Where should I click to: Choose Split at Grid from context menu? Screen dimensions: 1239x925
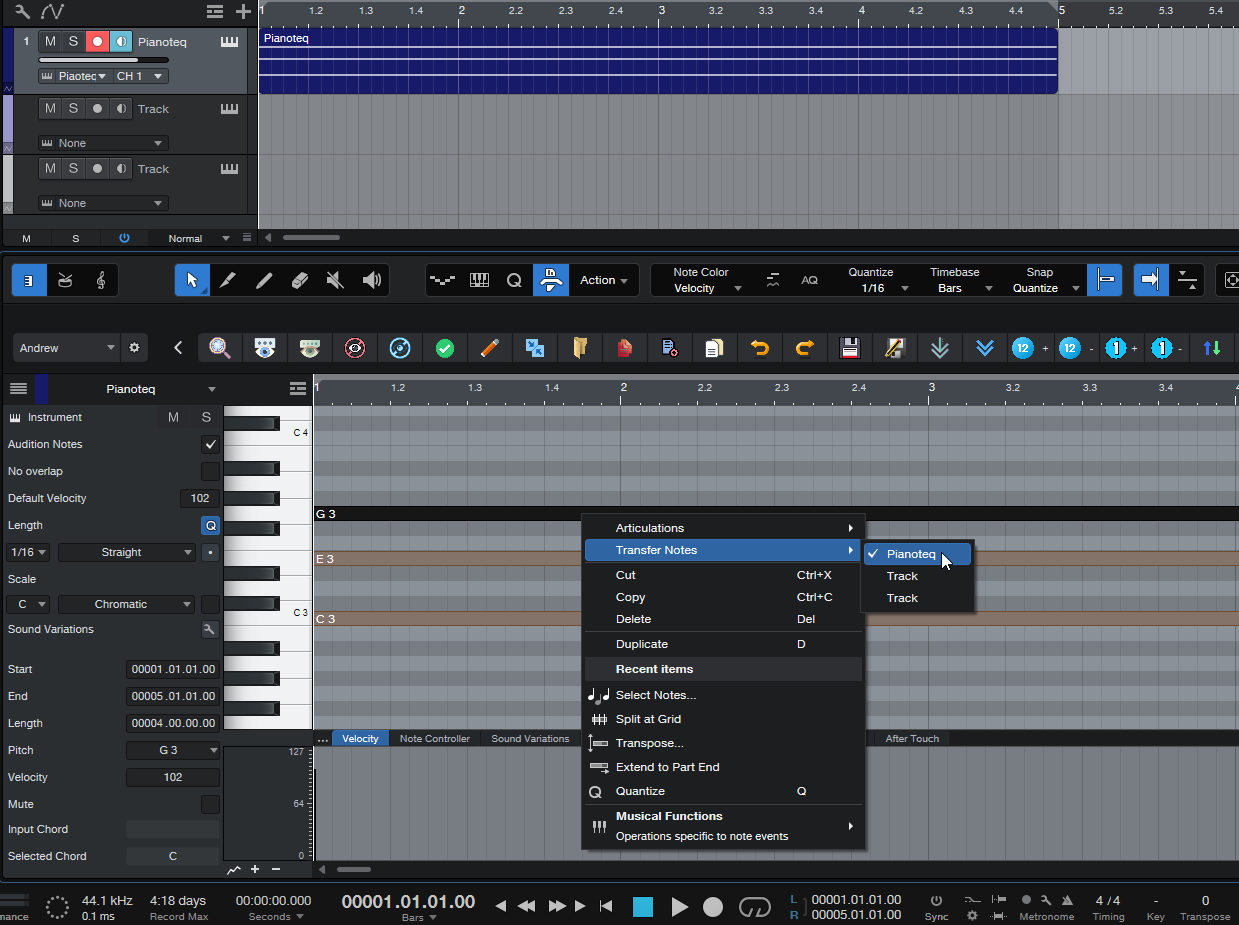pyautogui.click(x=648, y=719)
